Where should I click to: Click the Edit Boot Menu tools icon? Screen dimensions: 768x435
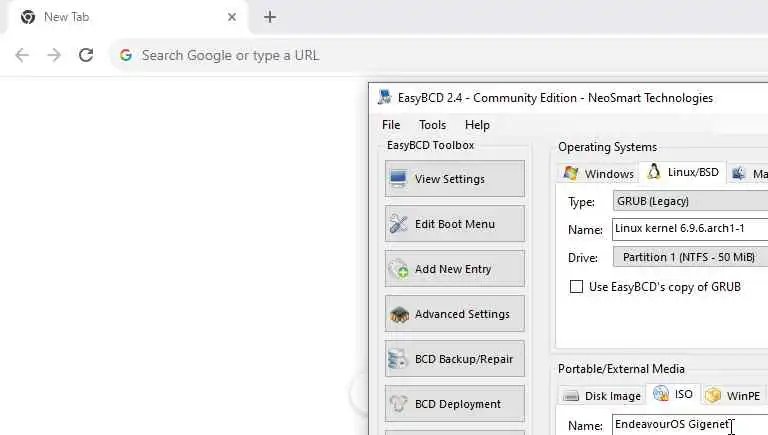pyautogui.click(x=399, y=224)
